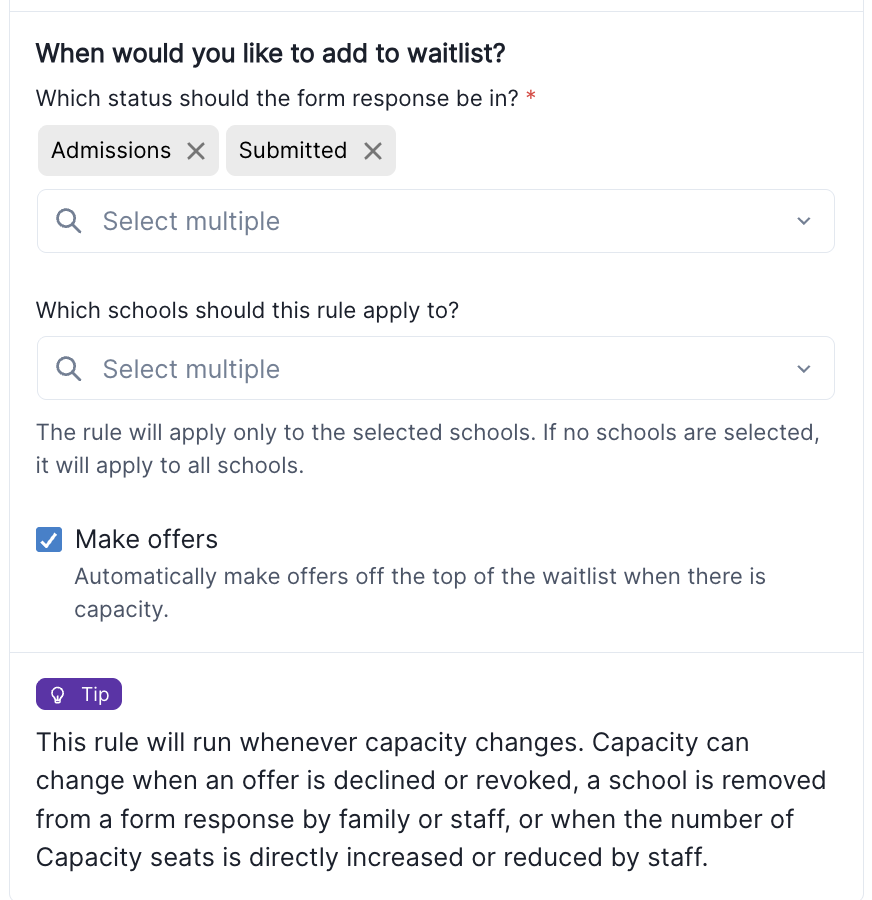
Task: Click the Submitted chip label
Action: click(x=293, y=150)
